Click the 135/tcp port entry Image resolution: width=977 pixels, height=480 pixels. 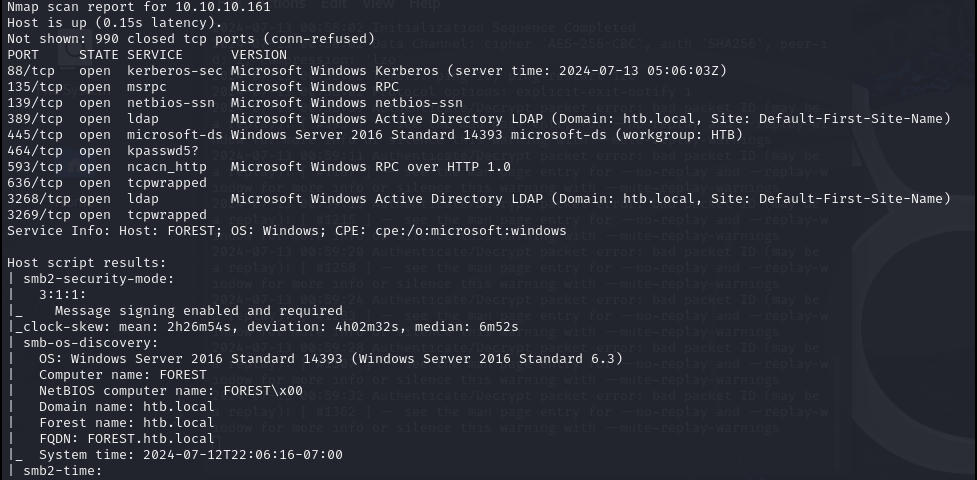click(x=35, y=87)
